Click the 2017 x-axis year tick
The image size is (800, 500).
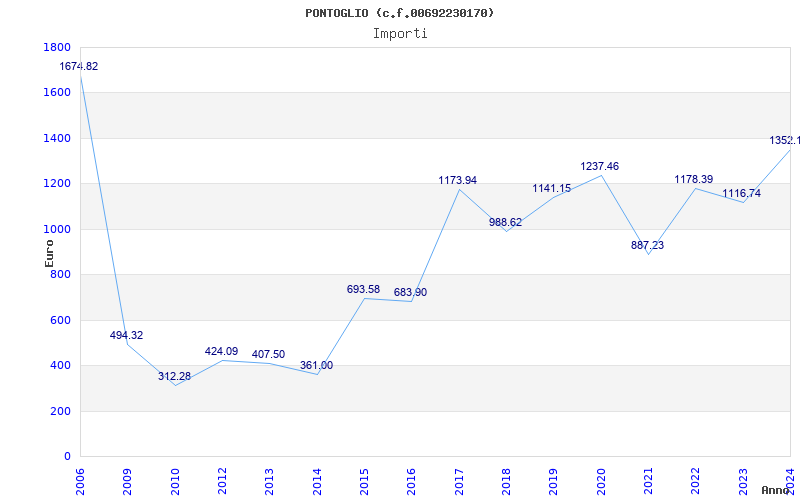pos(459,476)
